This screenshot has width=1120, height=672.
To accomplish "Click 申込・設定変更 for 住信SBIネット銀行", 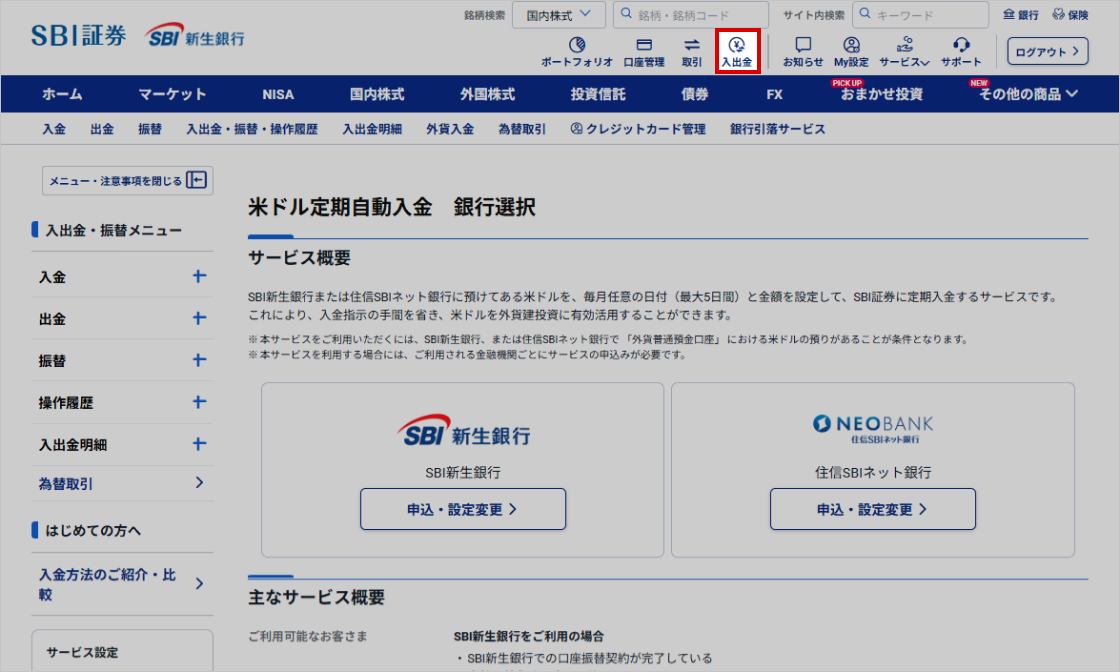I will pyautogui.click(x=872, y=509).
